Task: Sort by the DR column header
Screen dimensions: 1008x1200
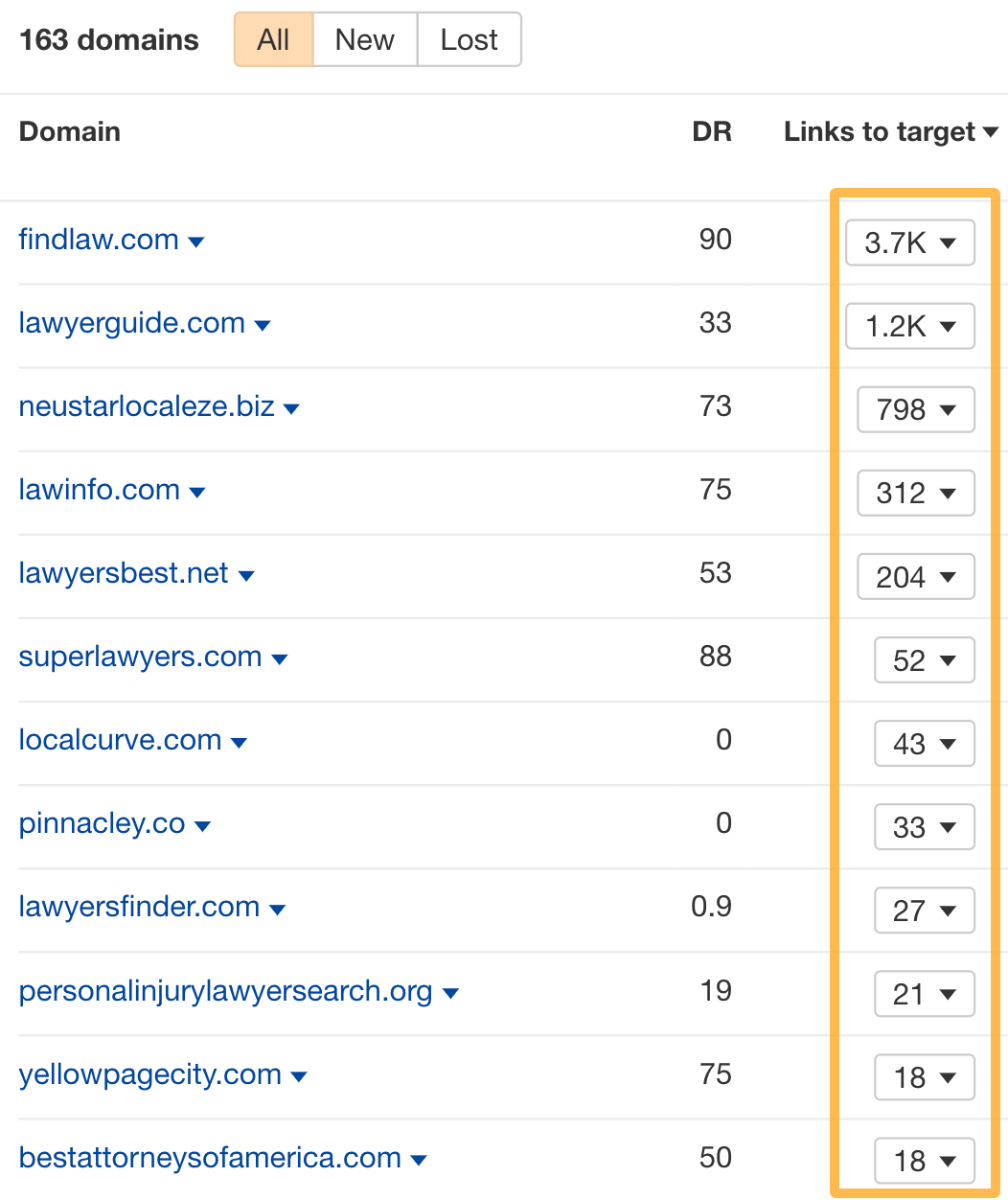Action: point(712,131)
